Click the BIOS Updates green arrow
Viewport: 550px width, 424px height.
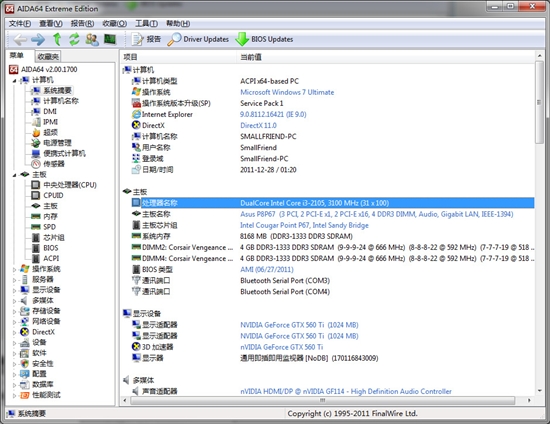242,39
